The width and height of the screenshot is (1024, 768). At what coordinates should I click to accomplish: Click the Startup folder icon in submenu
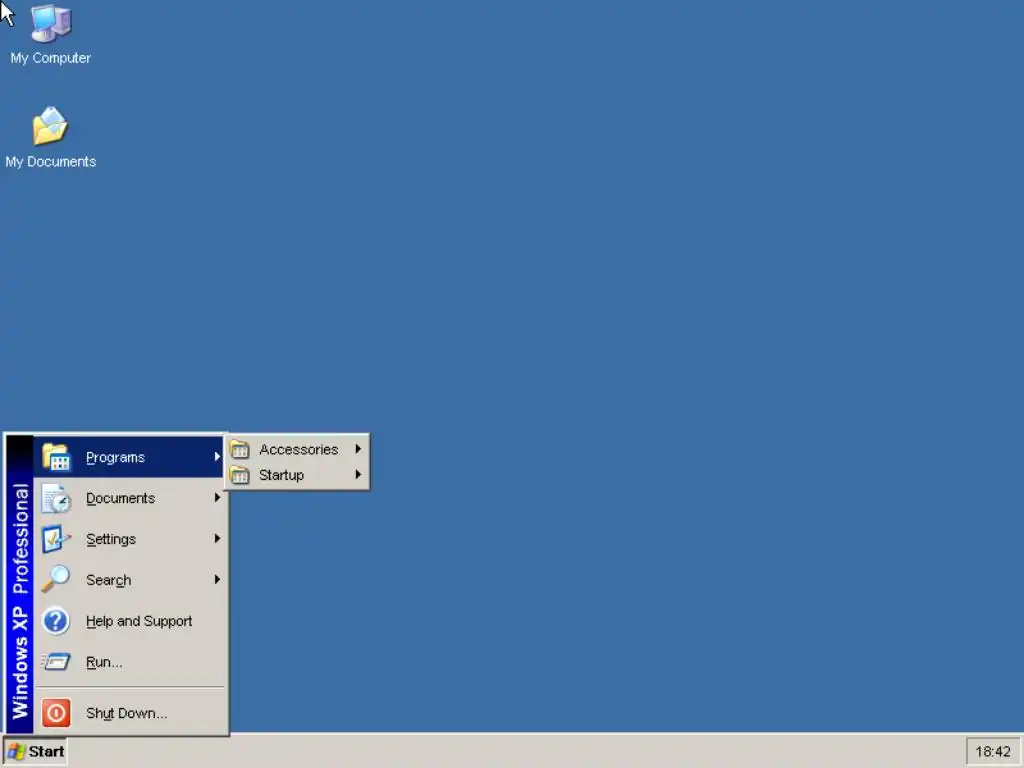pyautogui.click(x=240, y=475)
